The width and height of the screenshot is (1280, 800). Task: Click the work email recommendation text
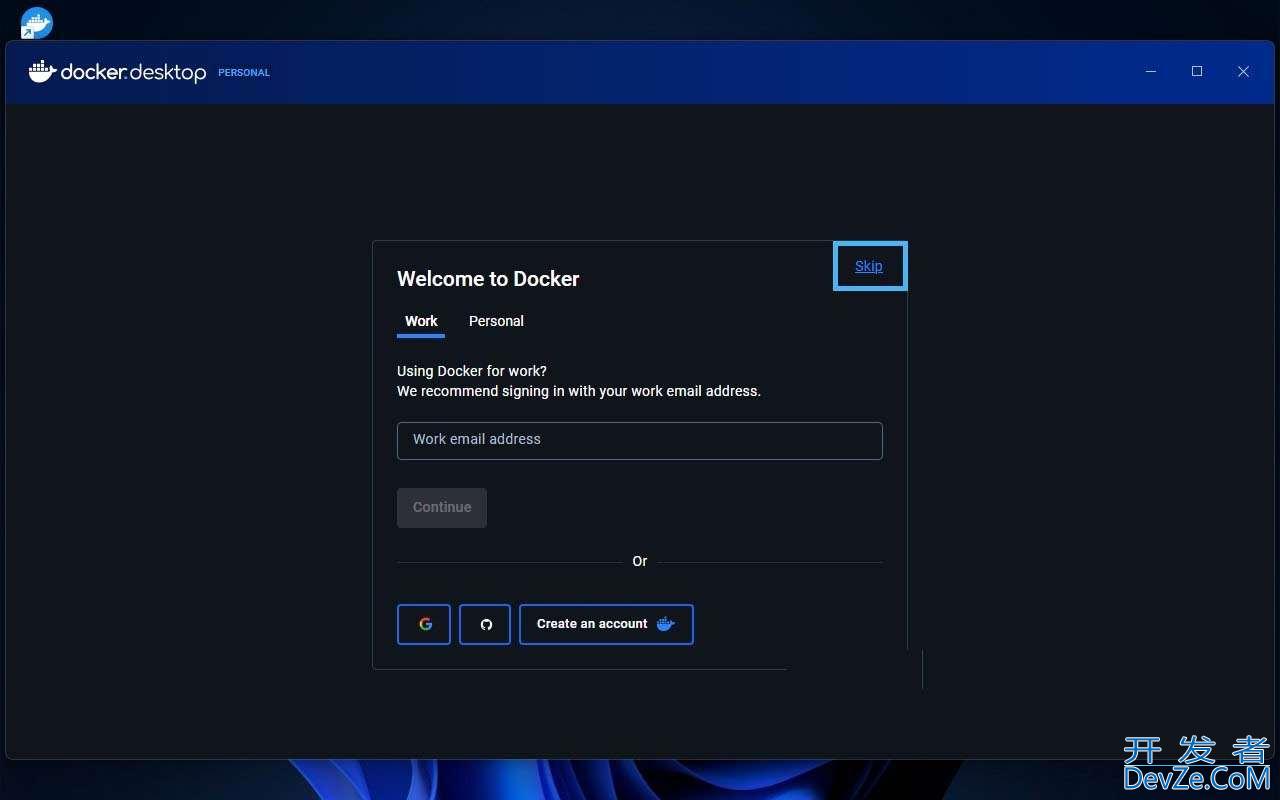click(x=579, y=391)
